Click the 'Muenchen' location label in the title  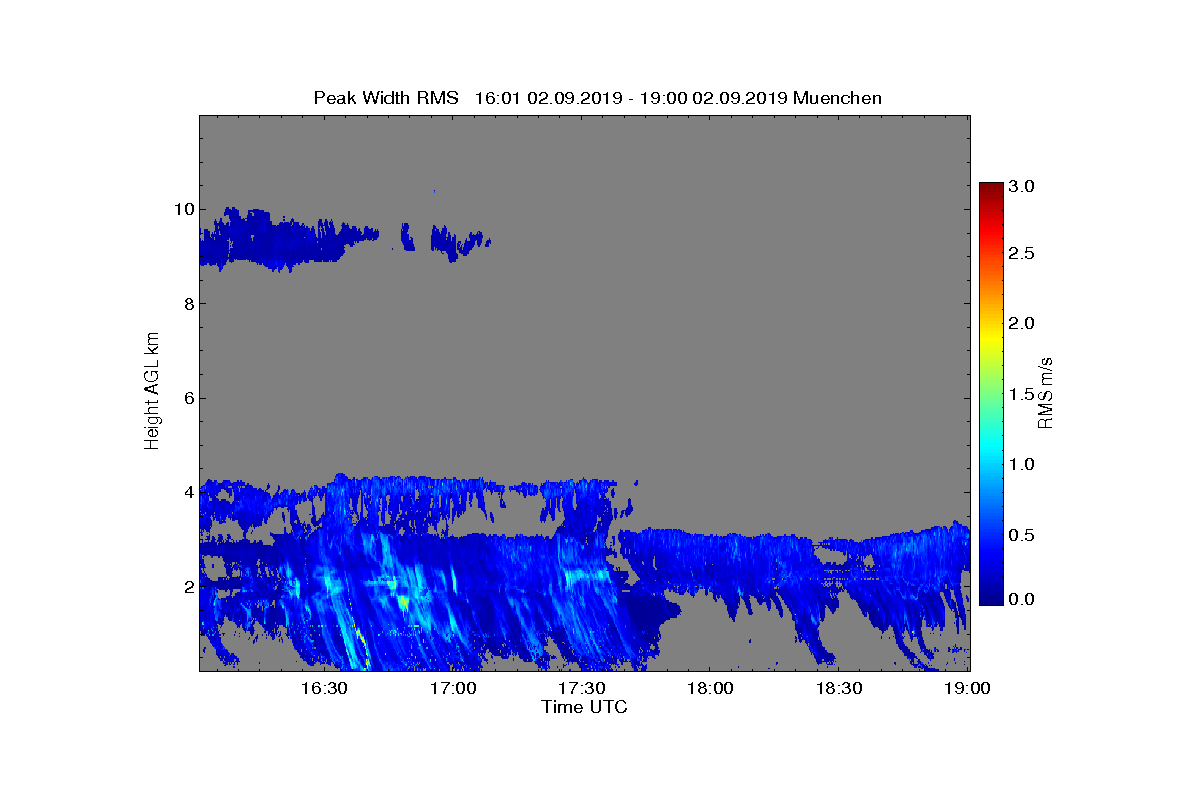click(838, 97)
